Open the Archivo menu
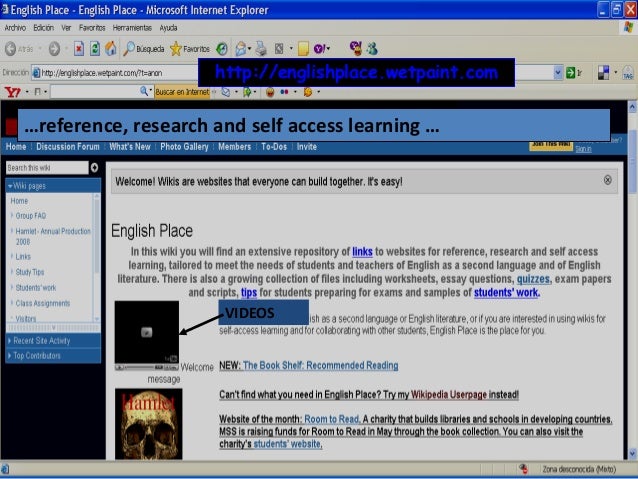 click(x=15, y=28)
